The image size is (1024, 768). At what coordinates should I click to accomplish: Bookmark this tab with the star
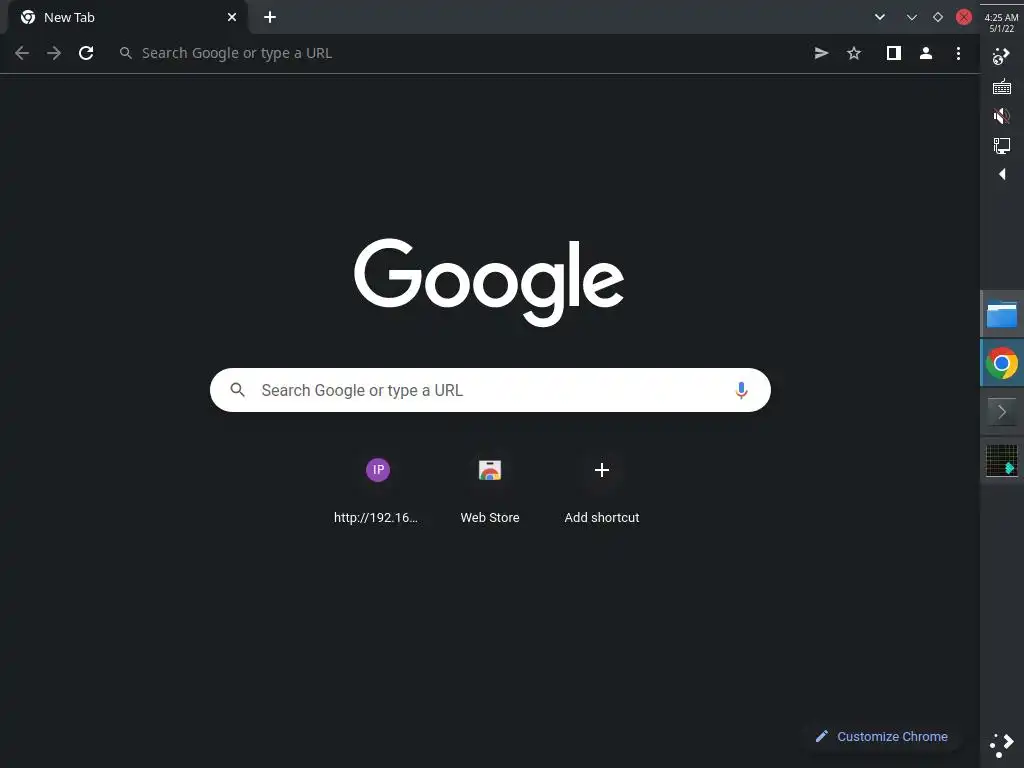(854, 53)
